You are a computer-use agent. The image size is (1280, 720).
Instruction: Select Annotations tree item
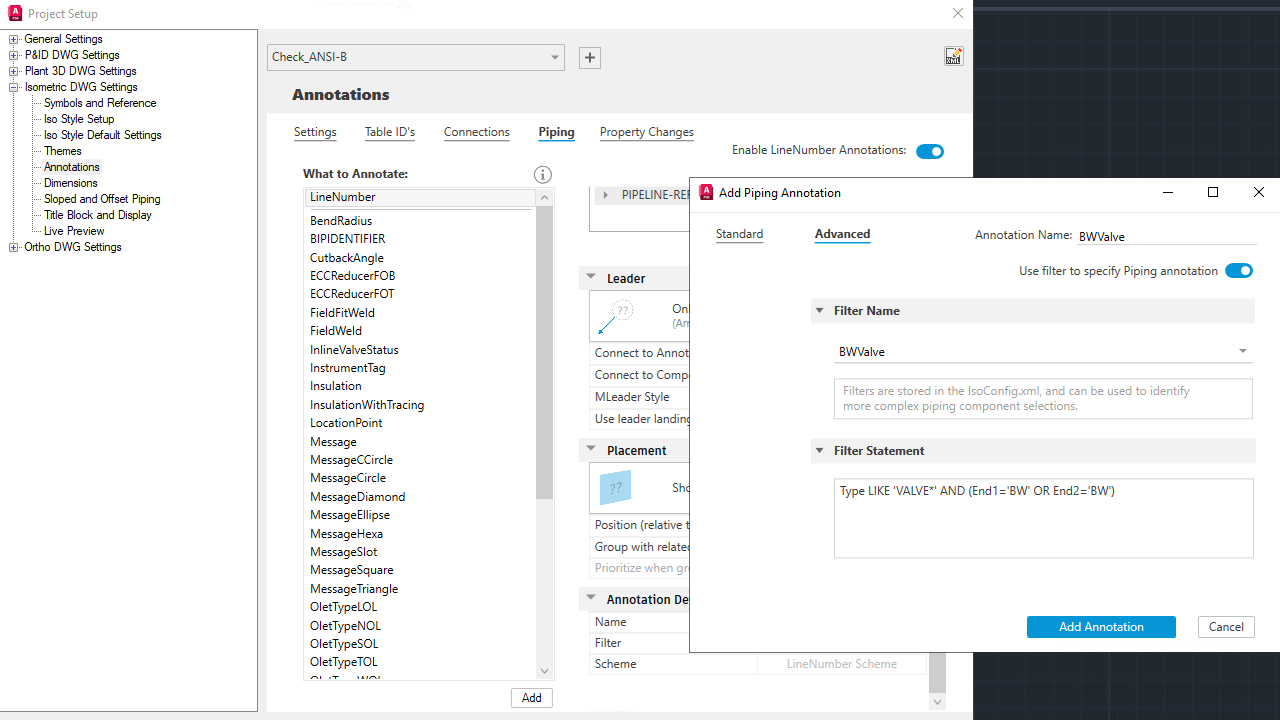coord(72,167)
